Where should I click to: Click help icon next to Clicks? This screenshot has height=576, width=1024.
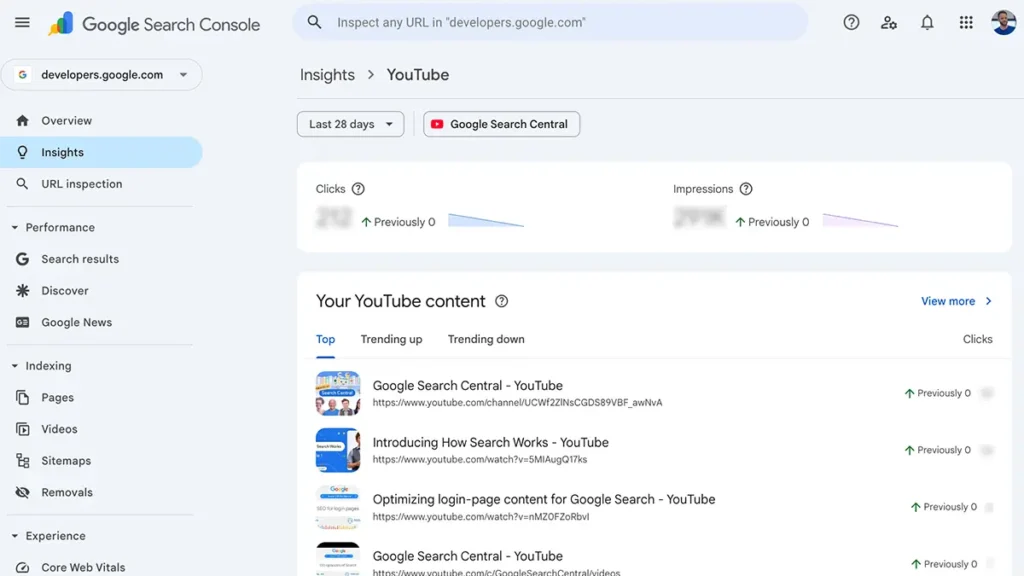point(358,189)
